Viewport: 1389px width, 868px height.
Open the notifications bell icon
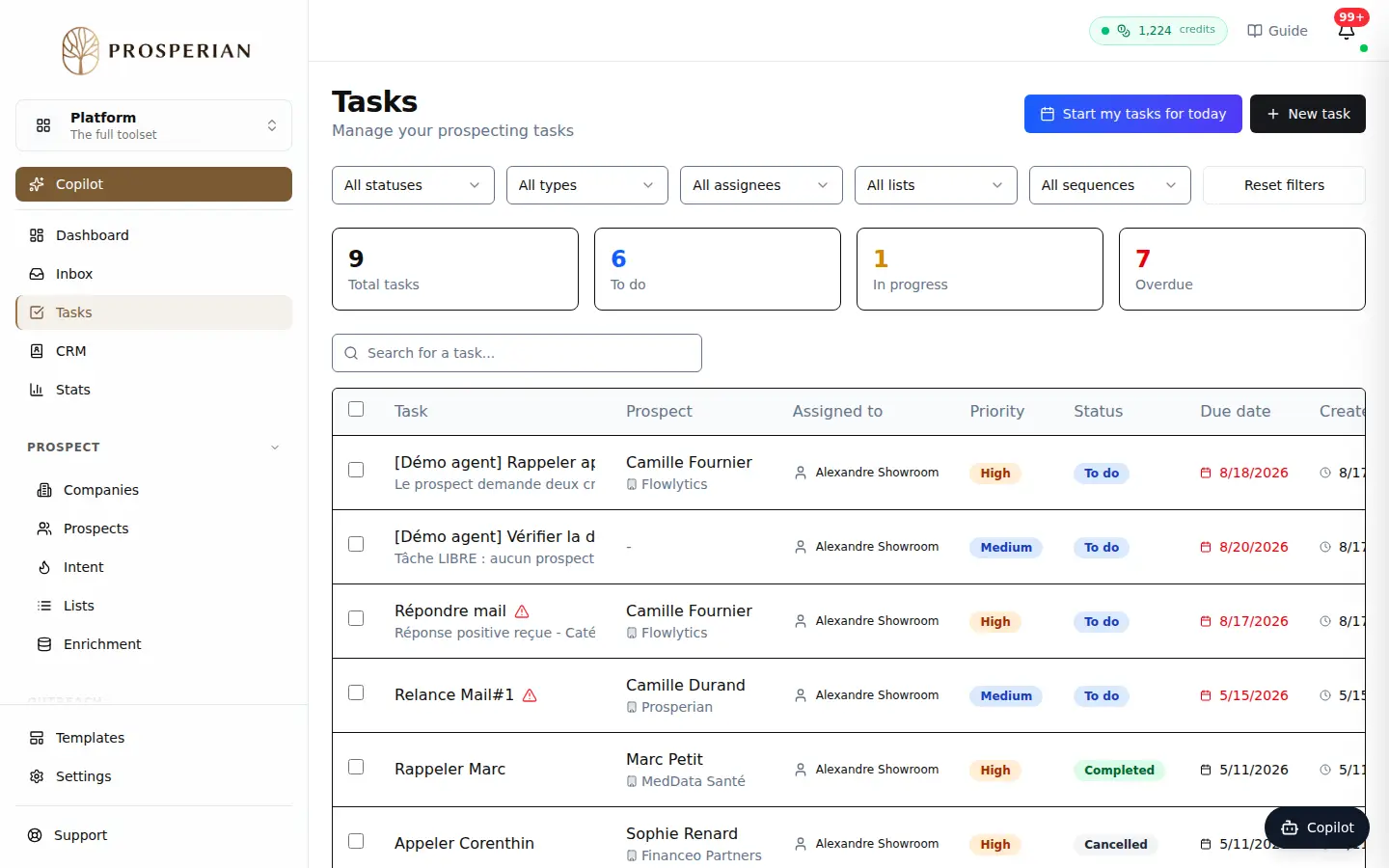tap(1347, 31)
